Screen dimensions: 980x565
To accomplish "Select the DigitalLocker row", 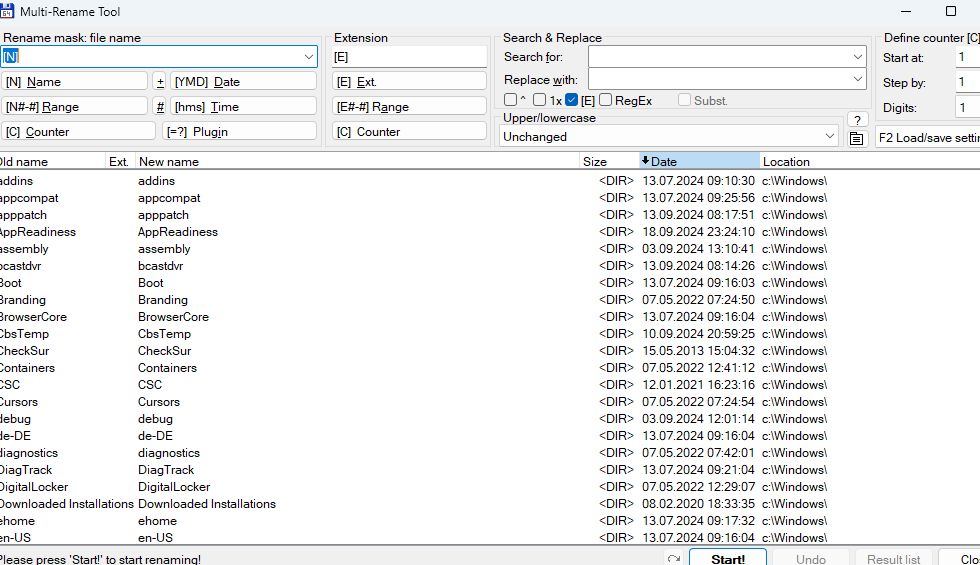I will [x=490, y=486].
